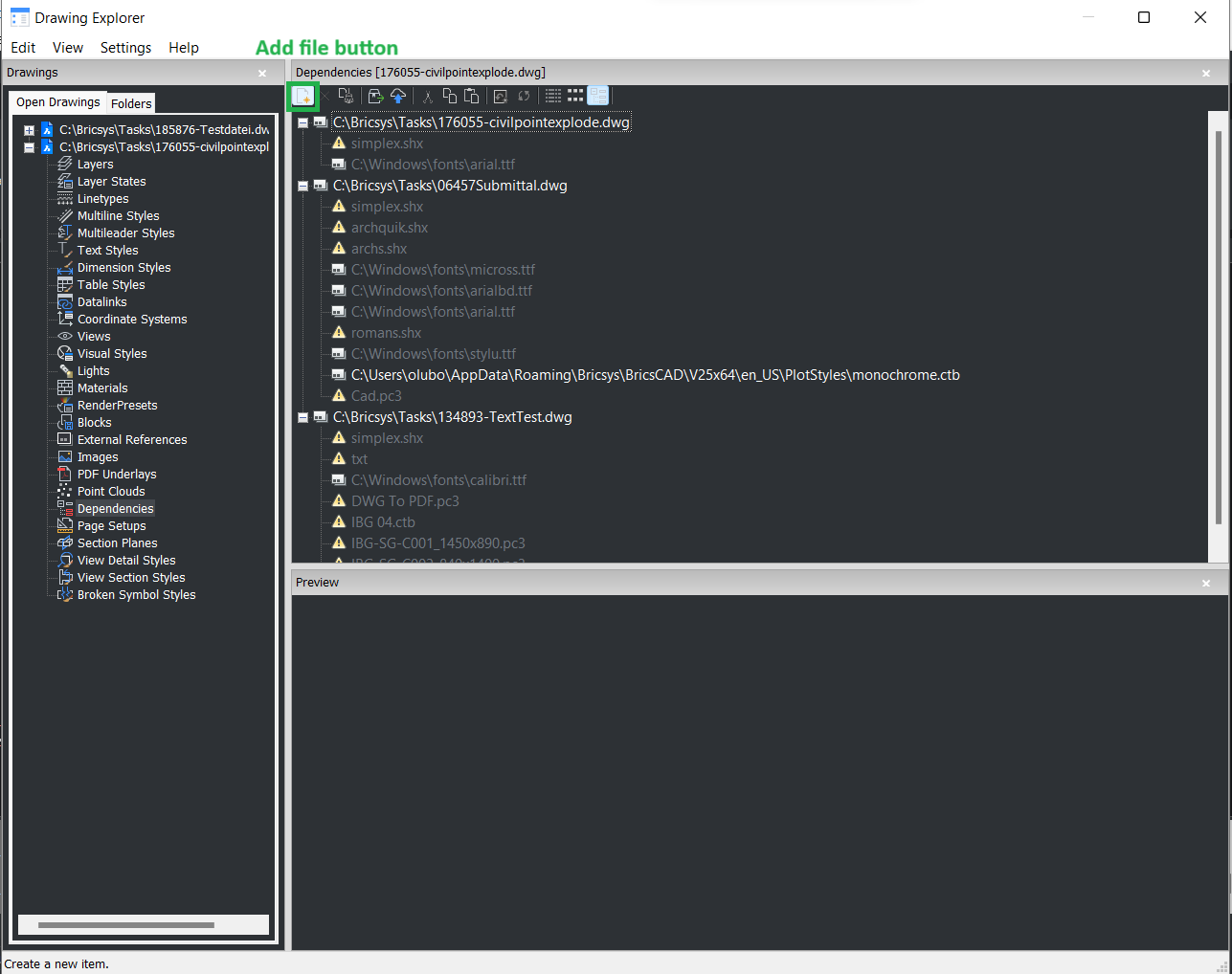Select the archquik.shx missing dependency
1232x974 pixels.
[389, 228]
